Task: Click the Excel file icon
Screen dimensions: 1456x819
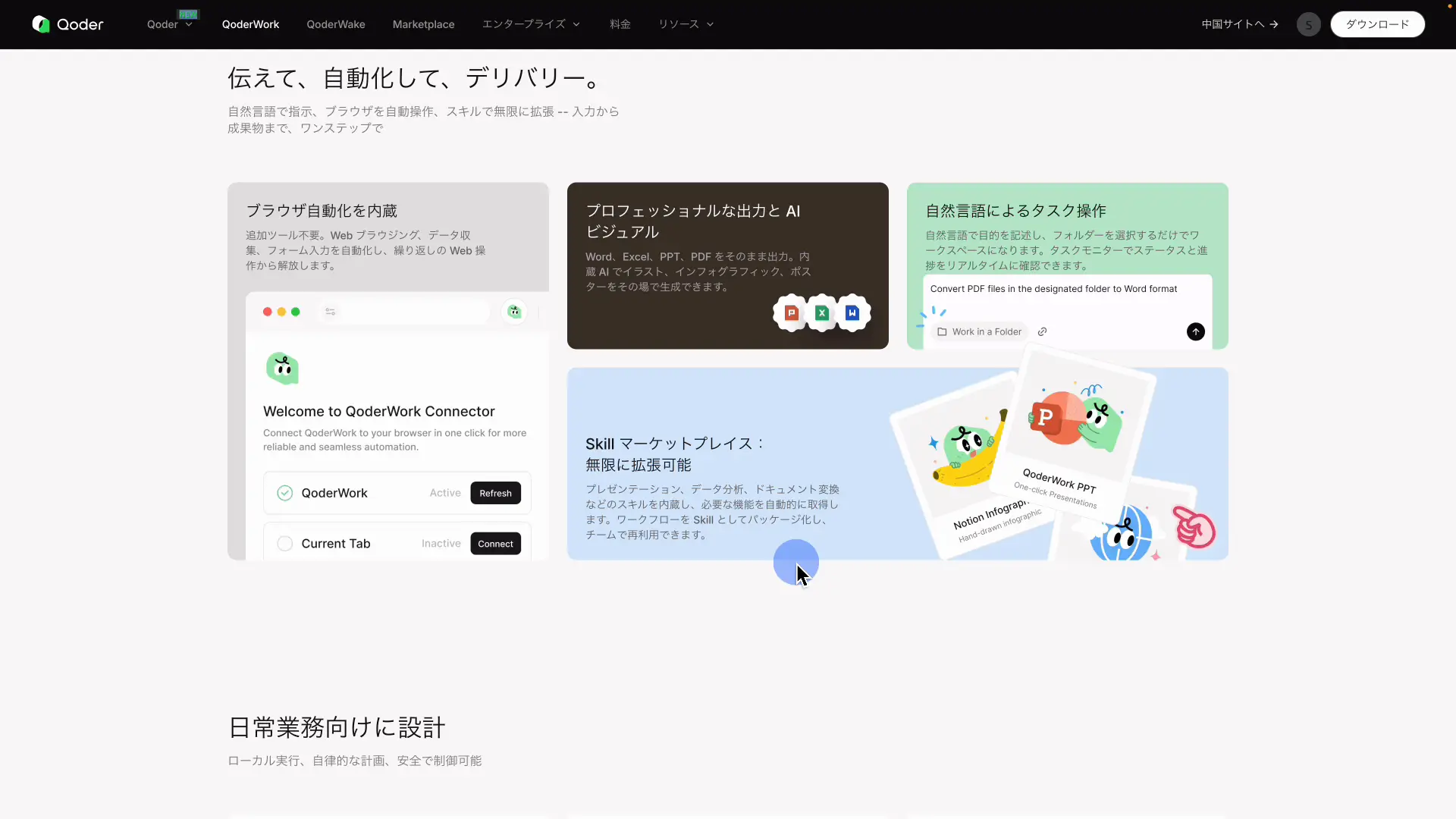Action: pyautogui.click(x=821, y=312)
